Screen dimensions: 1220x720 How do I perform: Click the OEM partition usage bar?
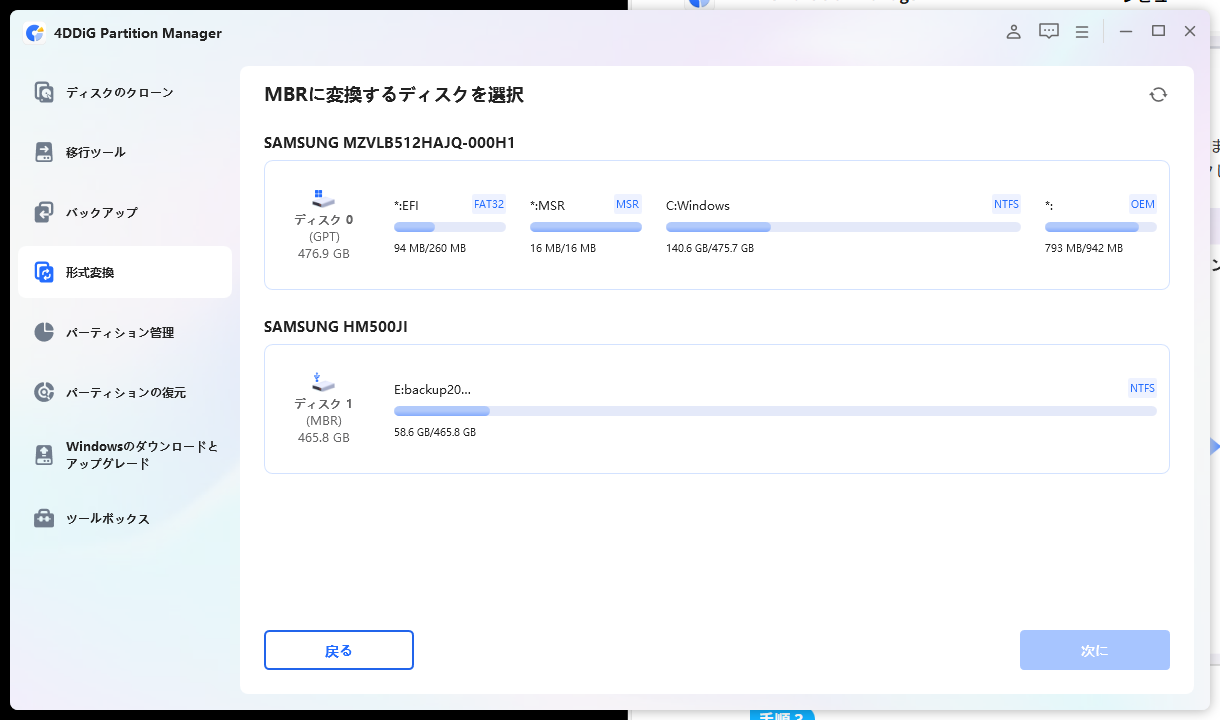pyautogui.click(x=1101, y=227)
